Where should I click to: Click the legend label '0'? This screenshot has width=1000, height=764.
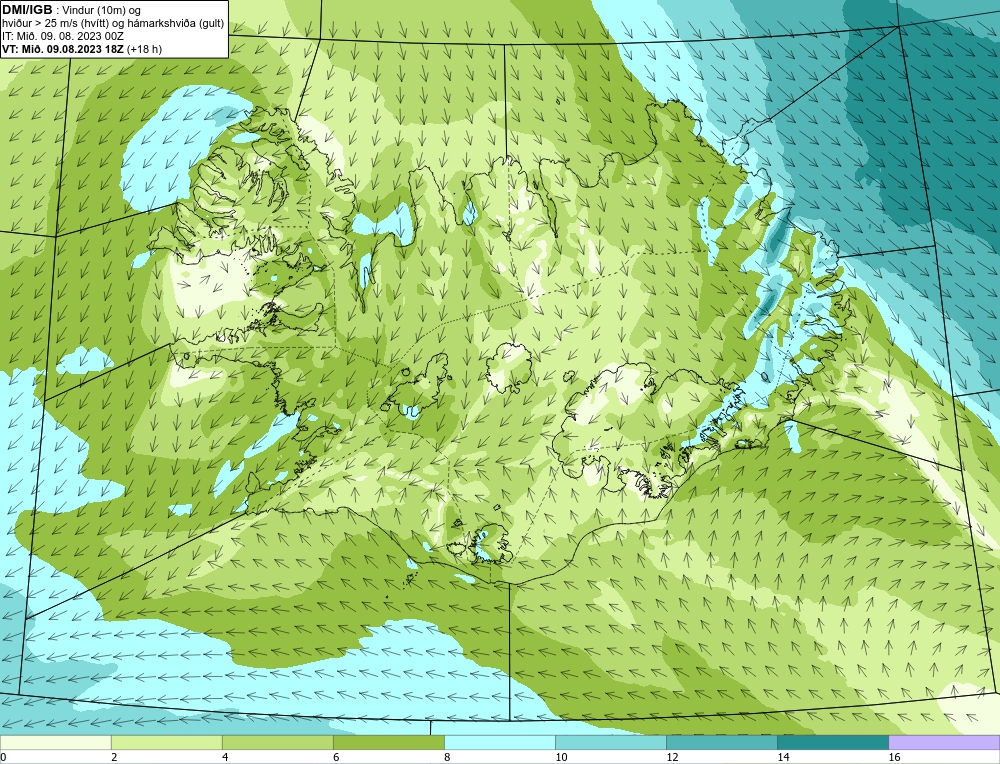point(4,758)
